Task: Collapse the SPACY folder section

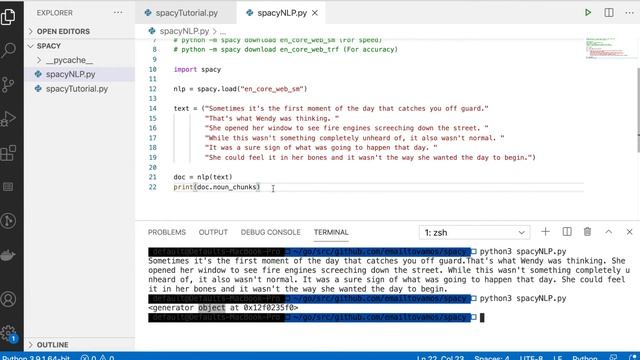Action: click(80, 46)
